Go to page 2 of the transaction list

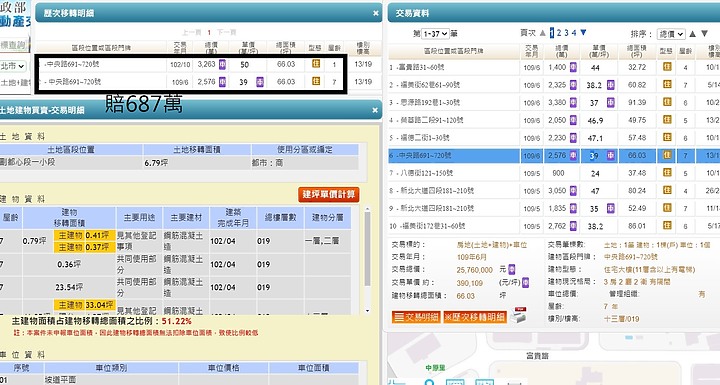click(x=559, y=33)
